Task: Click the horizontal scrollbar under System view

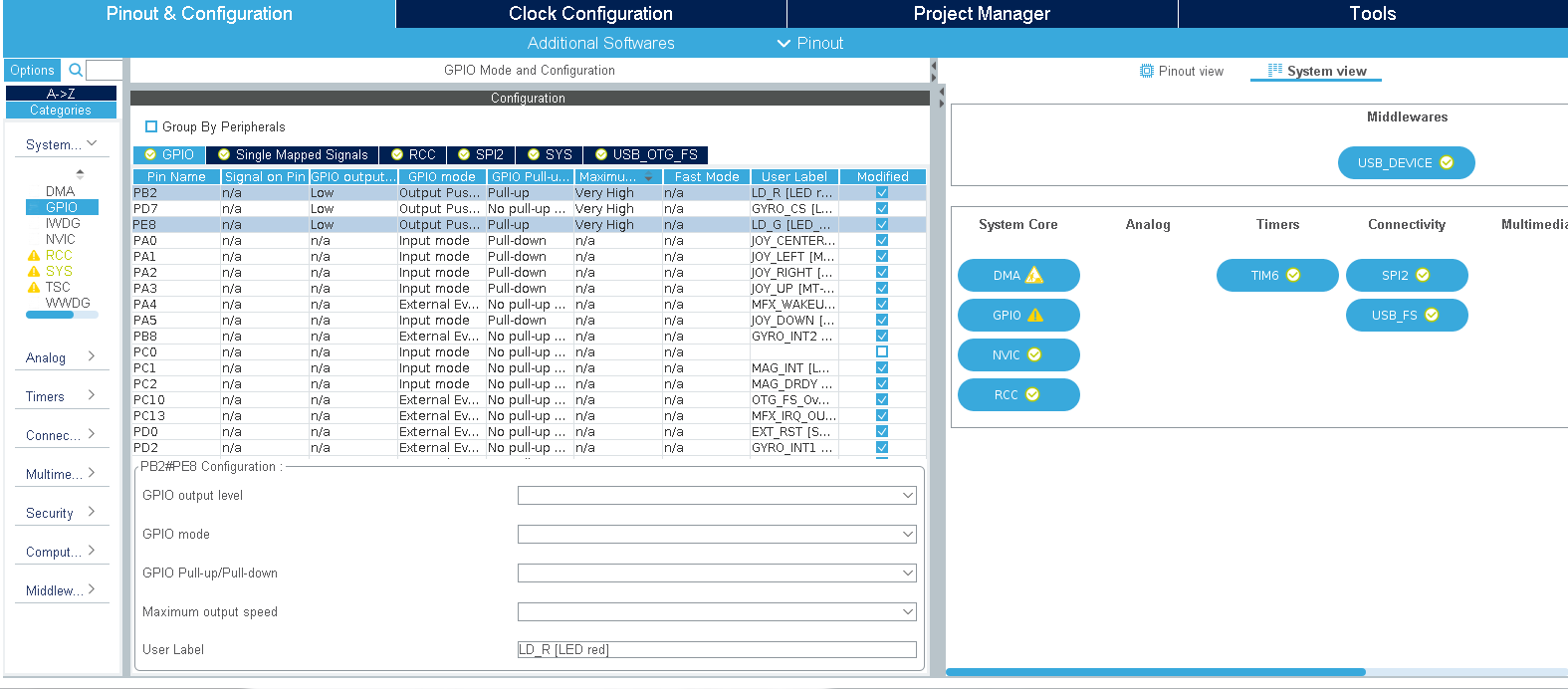Action: (1155, 672)
